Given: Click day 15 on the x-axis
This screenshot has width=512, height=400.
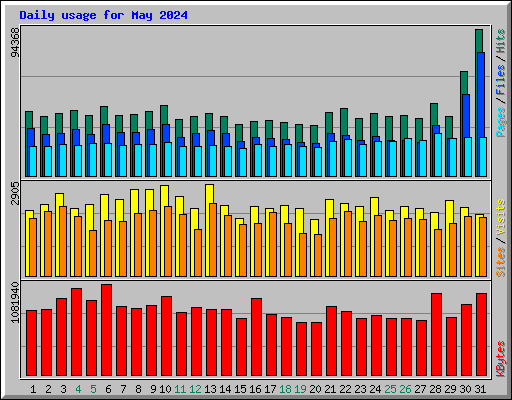Looking at the screenshot, I should click(x=240, y=389).
